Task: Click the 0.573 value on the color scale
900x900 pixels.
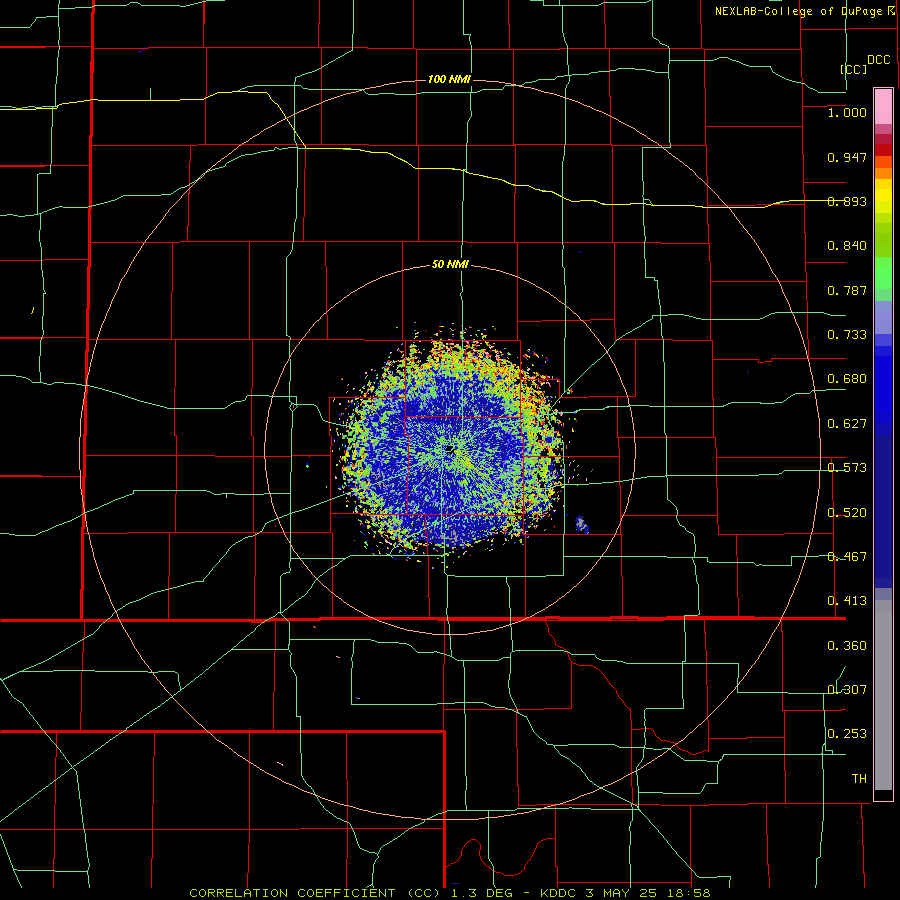Action: [x=847, y=468]
